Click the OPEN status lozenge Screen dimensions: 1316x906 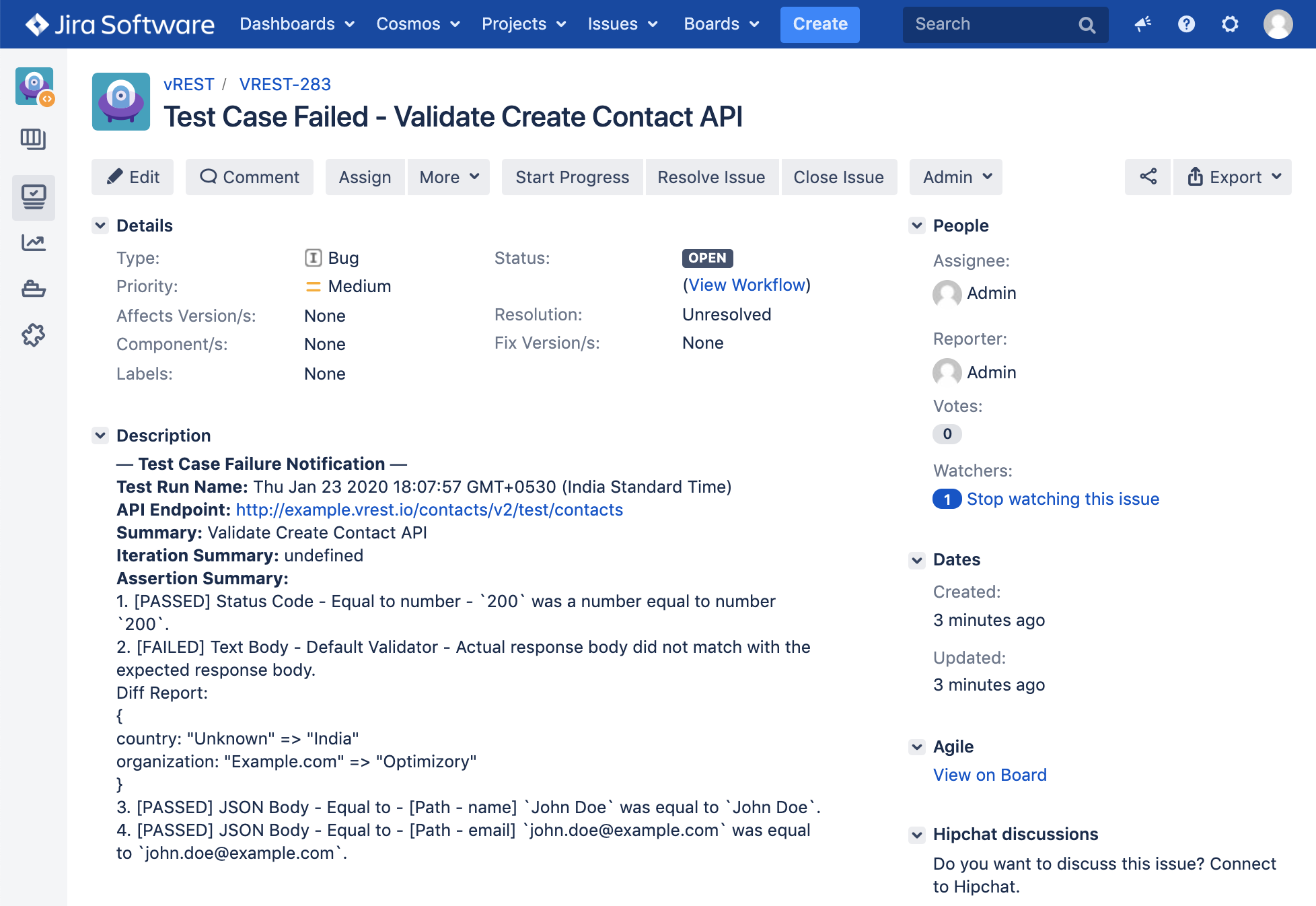click(707, 258)
